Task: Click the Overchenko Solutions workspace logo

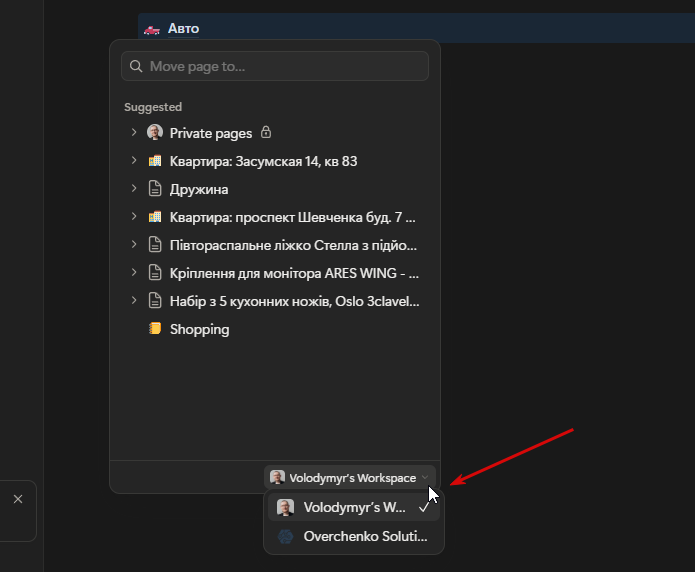Action: click(x=285, y=537)
